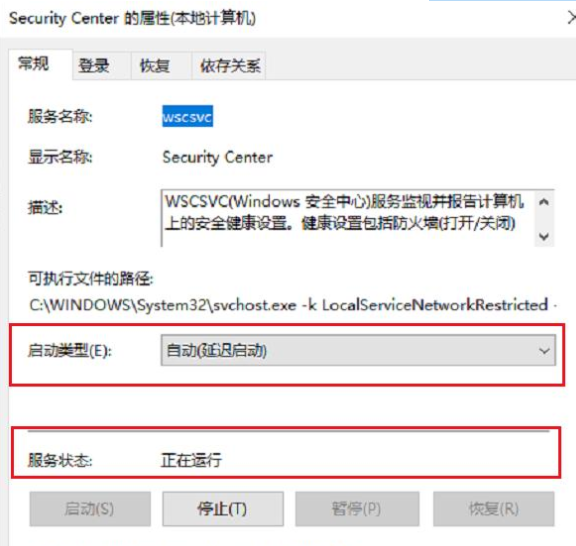The image size is (576, 546).
Task: Click the dialog title bar text
Action: point(132,18)
